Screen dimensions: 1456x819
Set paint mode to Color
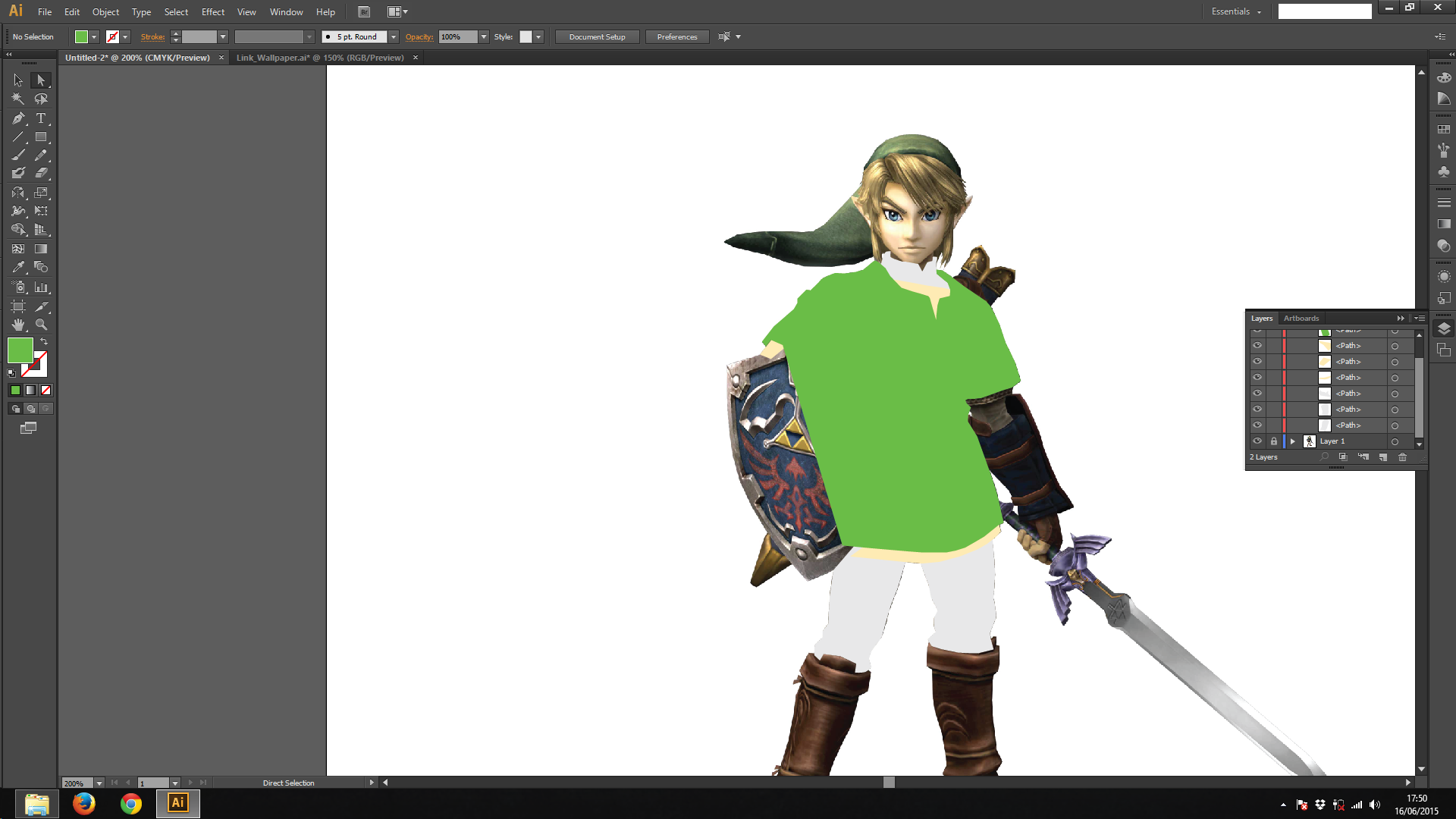pos(15,391)
